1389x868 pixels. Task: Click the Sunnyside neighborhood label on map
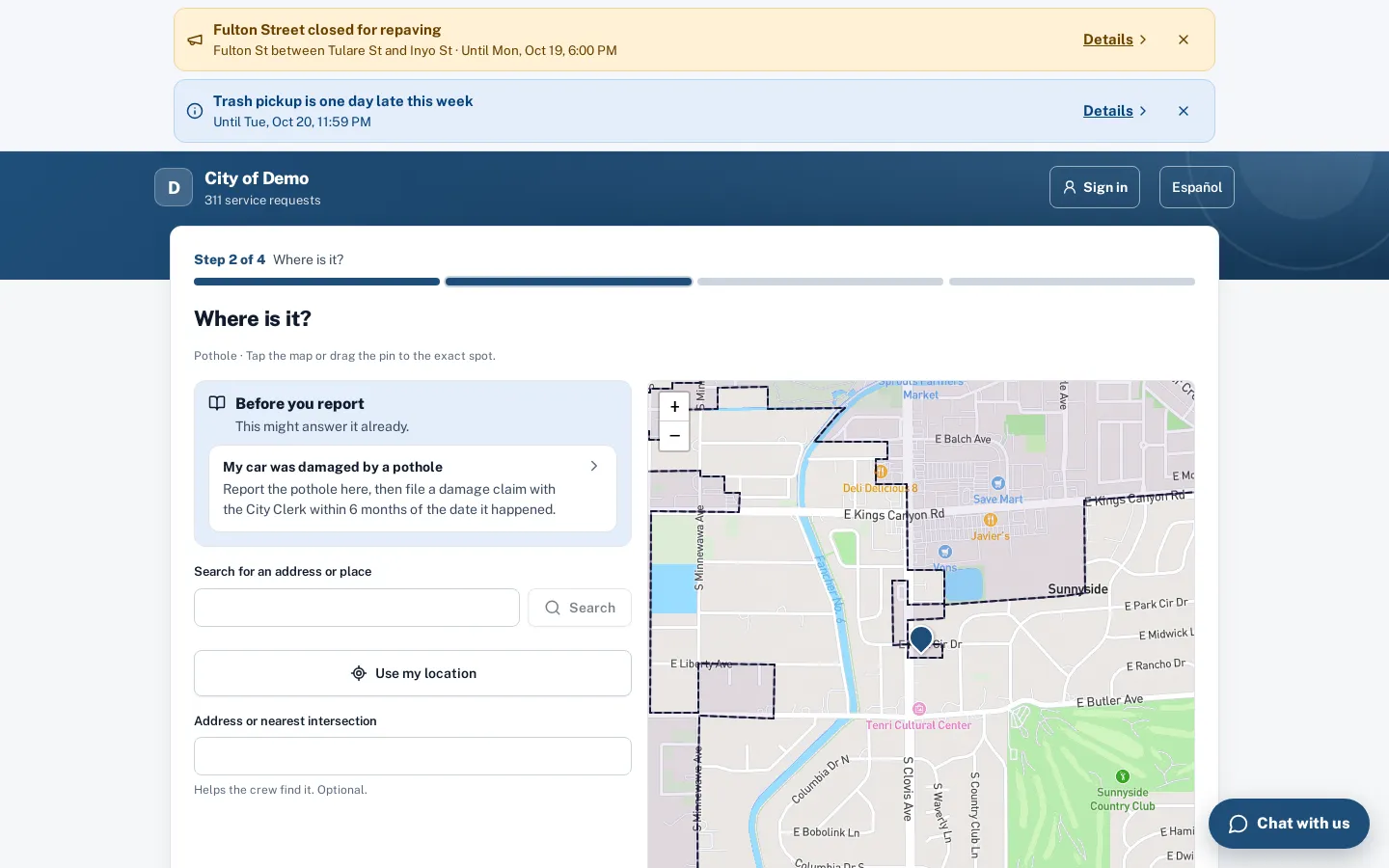[1077, 589]
